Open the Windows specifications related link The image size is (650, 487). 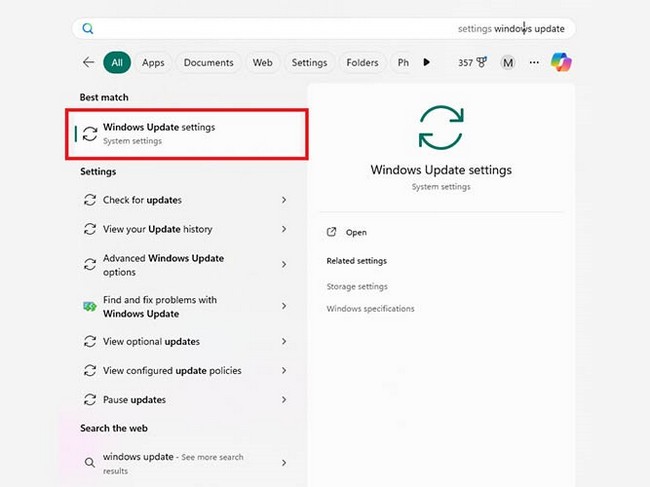(370, 309)
